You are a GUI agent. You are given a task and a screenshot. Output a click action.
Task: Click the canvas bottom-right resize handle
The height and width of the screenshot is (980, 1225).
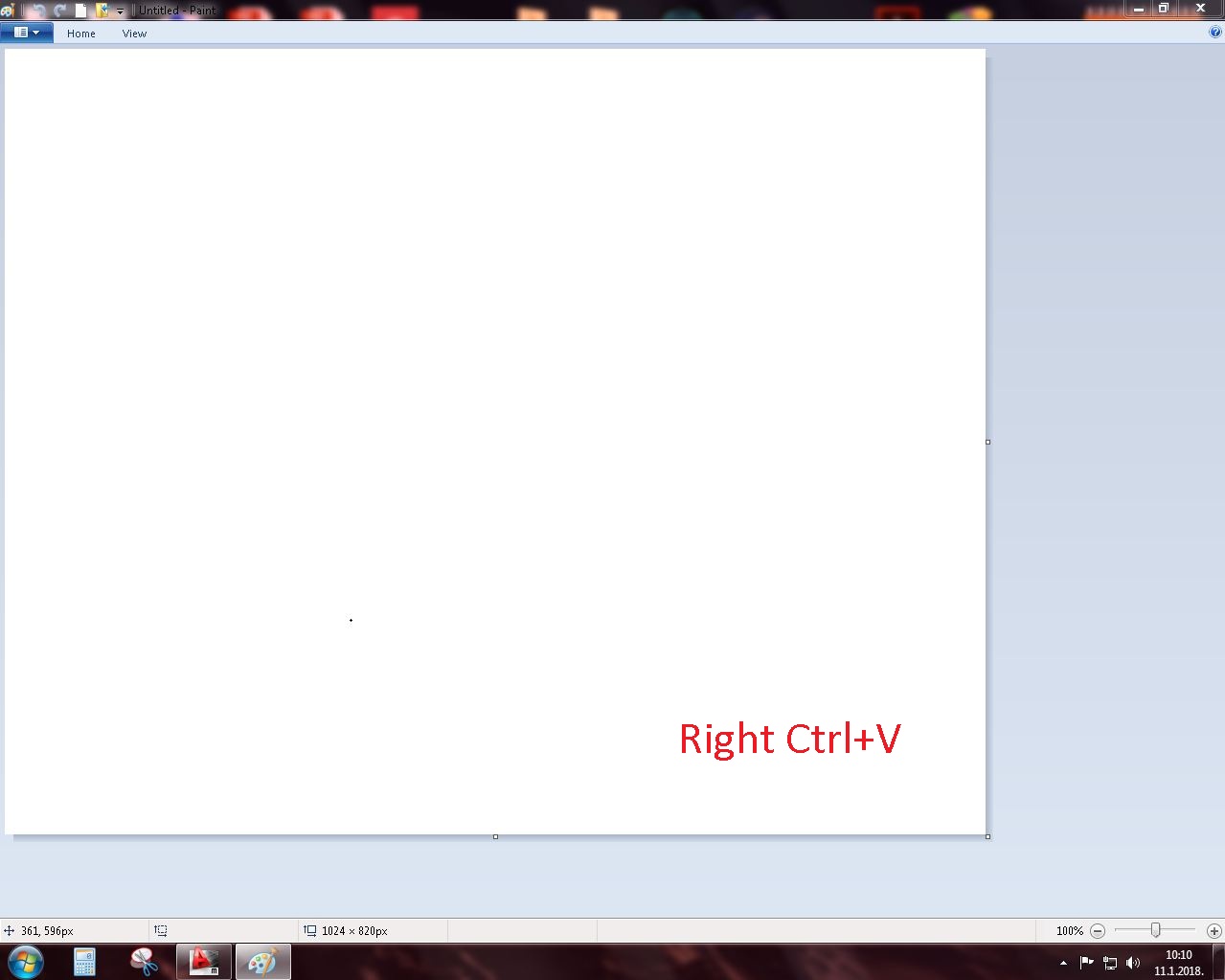[x=987, y=836]
